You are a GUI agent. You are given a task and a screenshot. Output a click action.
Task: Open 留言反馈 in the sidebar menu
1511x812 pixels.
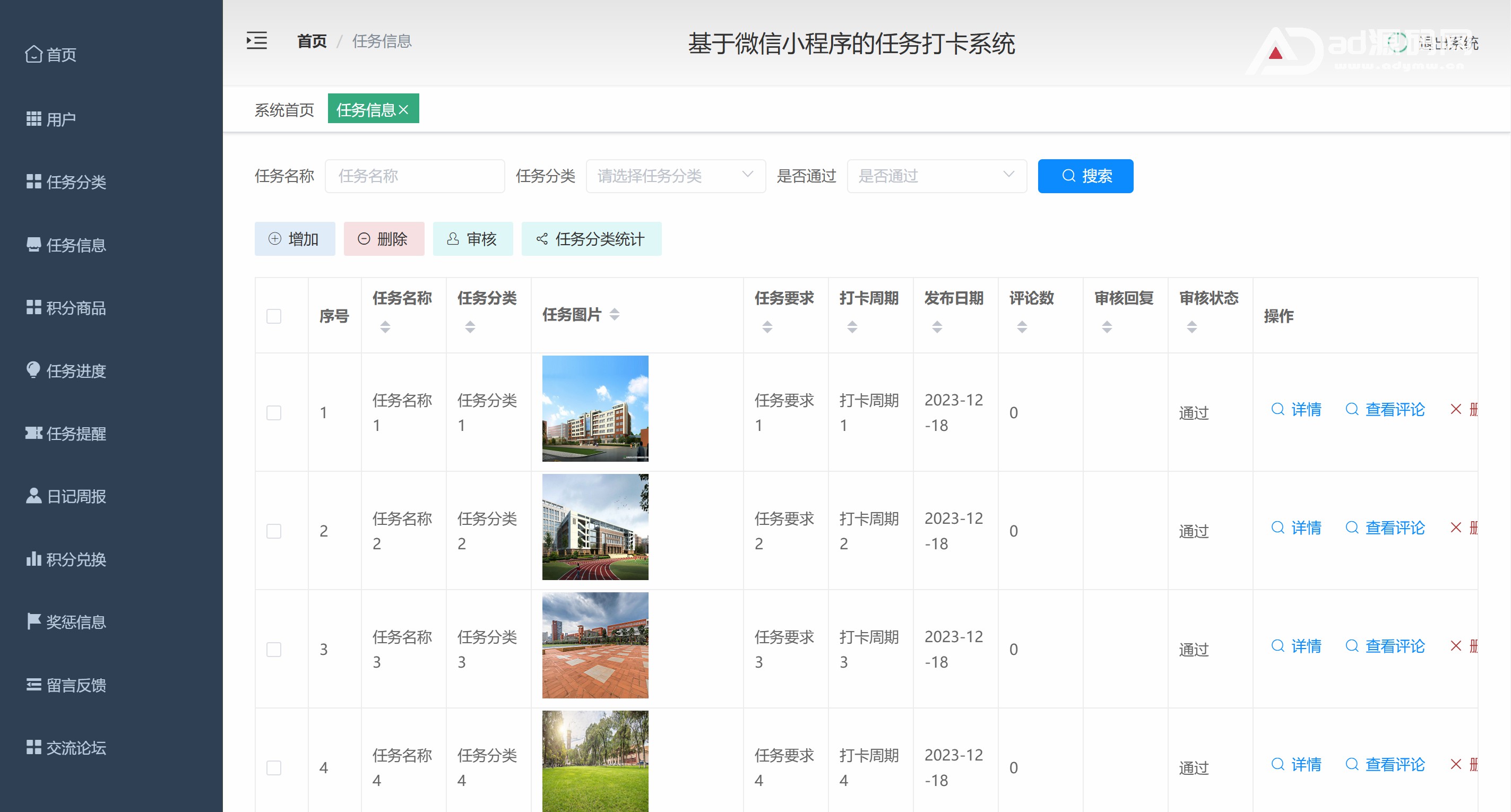[76, 685]
